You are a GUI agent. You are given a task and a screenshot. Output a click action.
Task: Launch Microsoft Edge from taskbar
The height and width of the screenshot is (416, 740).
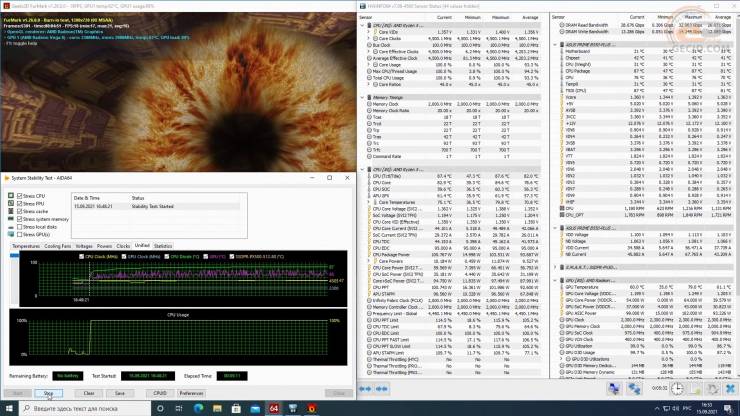coord(198,408)
